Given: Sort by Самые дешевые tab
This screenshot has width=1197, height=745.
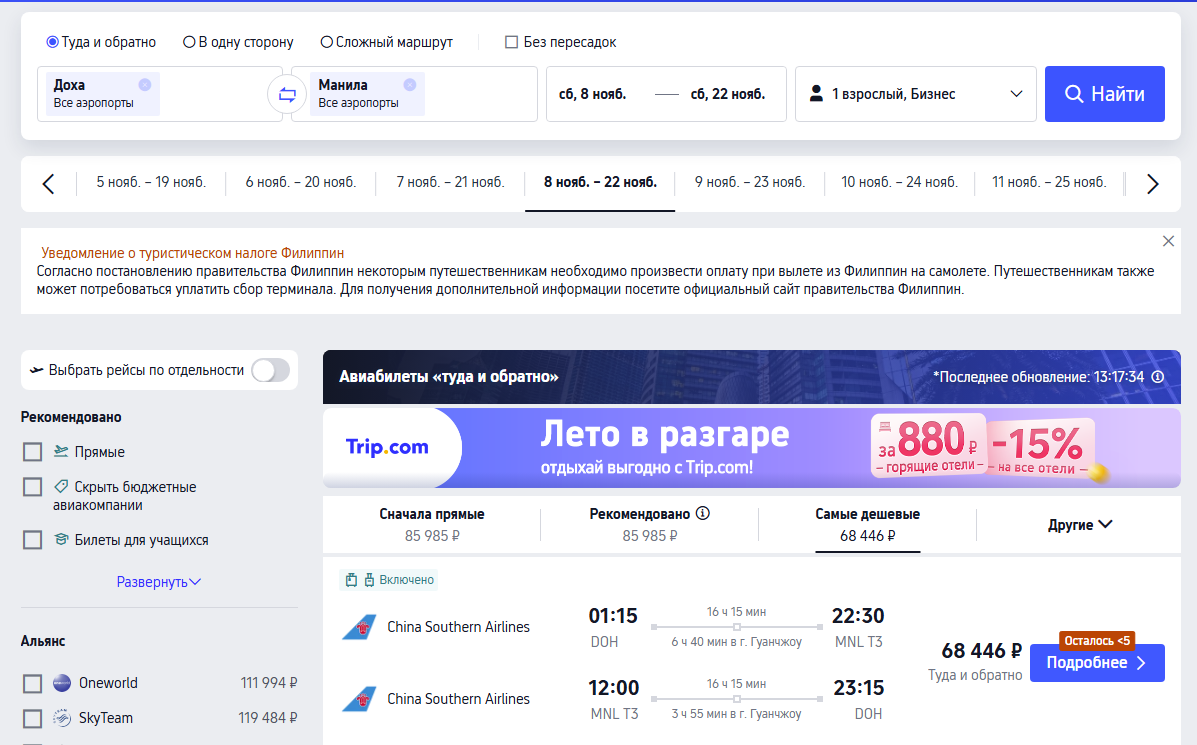Looking at the screenshot, I should pos(867,524).
